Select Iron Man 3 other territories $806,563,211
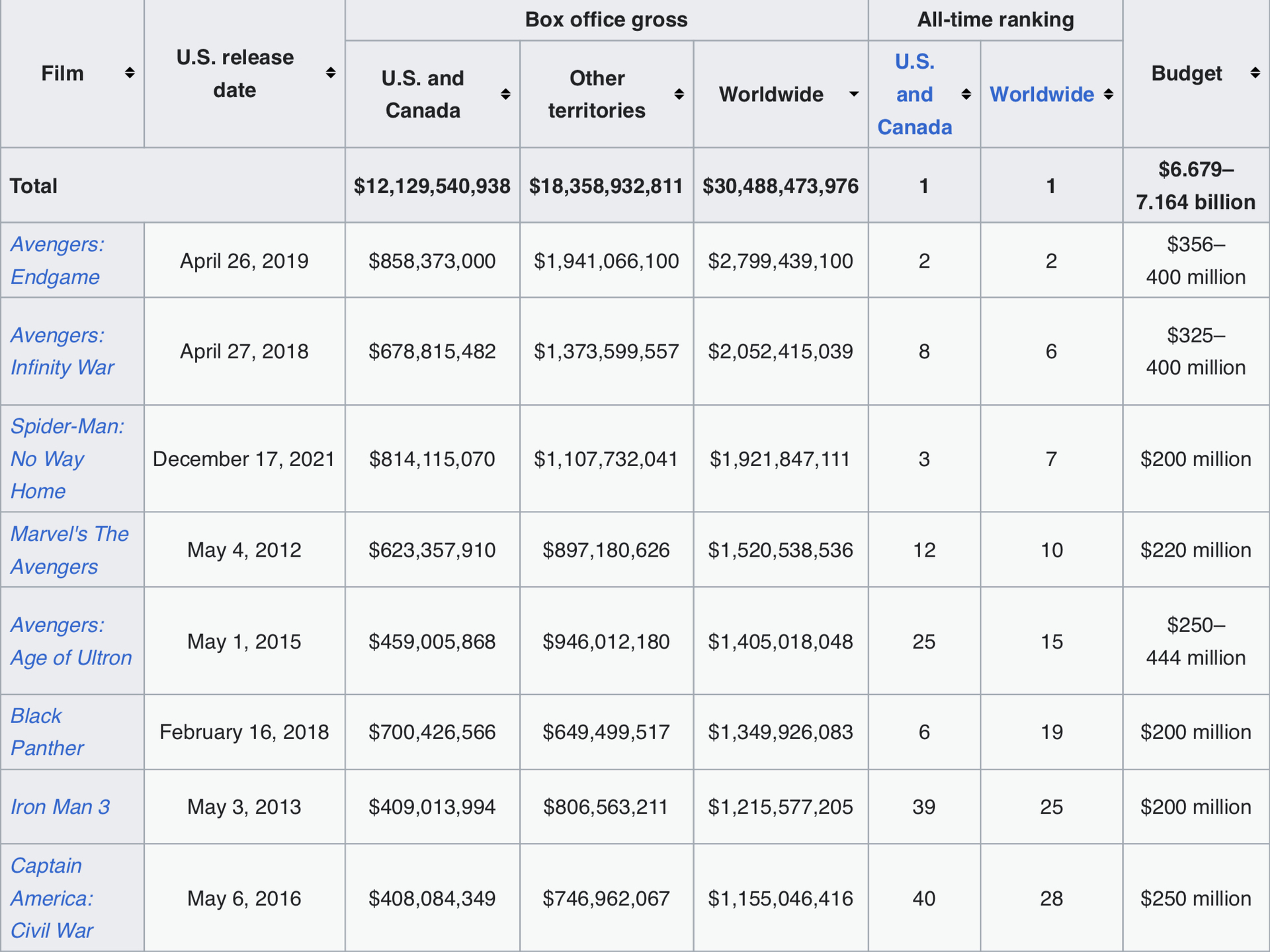The height and width of the screenshot is (952, 1270). pos(606,807)
